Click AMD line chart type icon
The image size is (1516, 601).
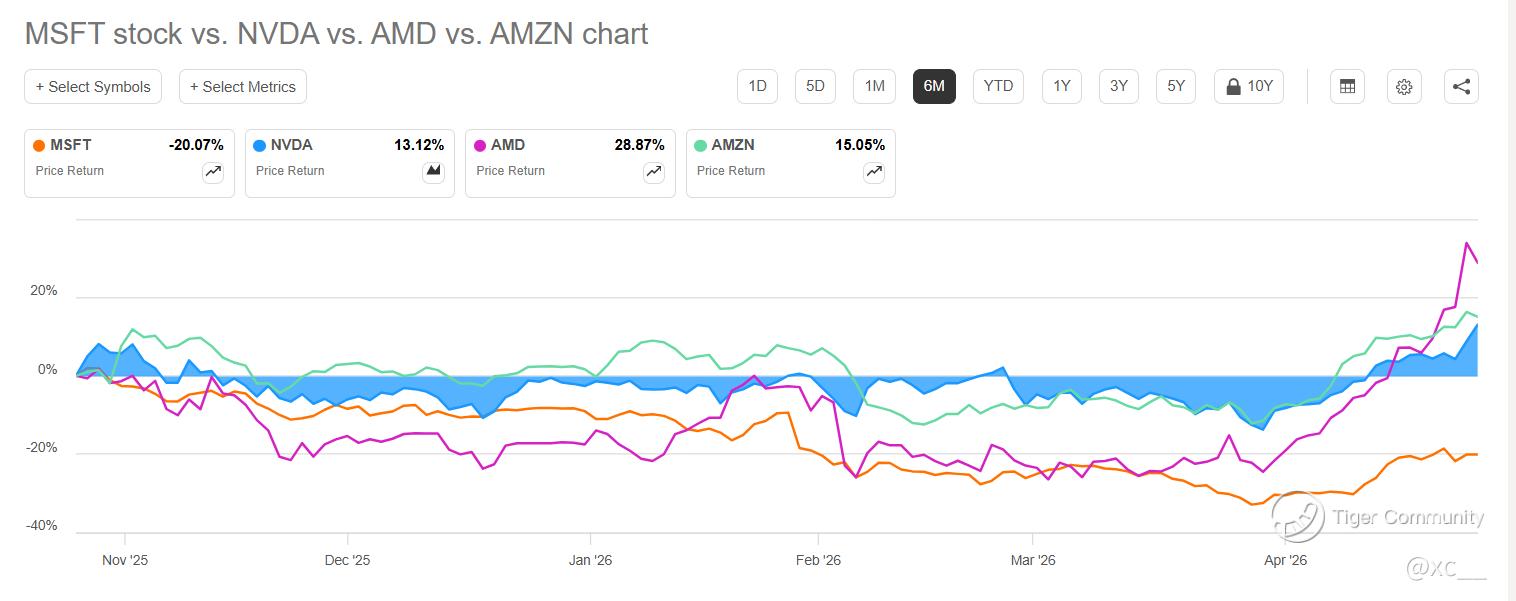[654, 171]
